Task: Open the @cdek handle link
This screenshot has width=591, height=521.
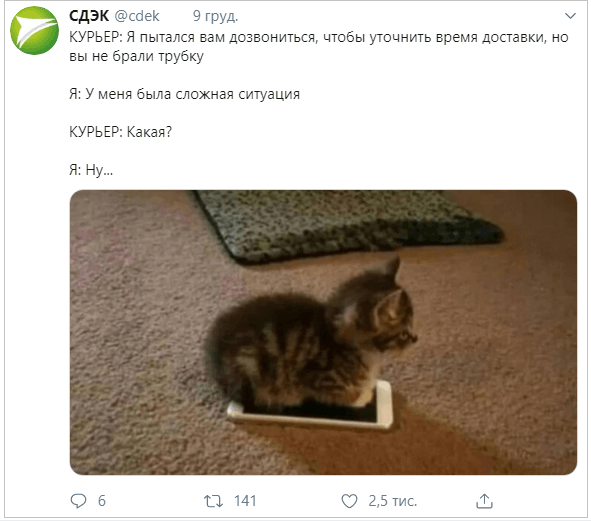Action: click(137, 16)
